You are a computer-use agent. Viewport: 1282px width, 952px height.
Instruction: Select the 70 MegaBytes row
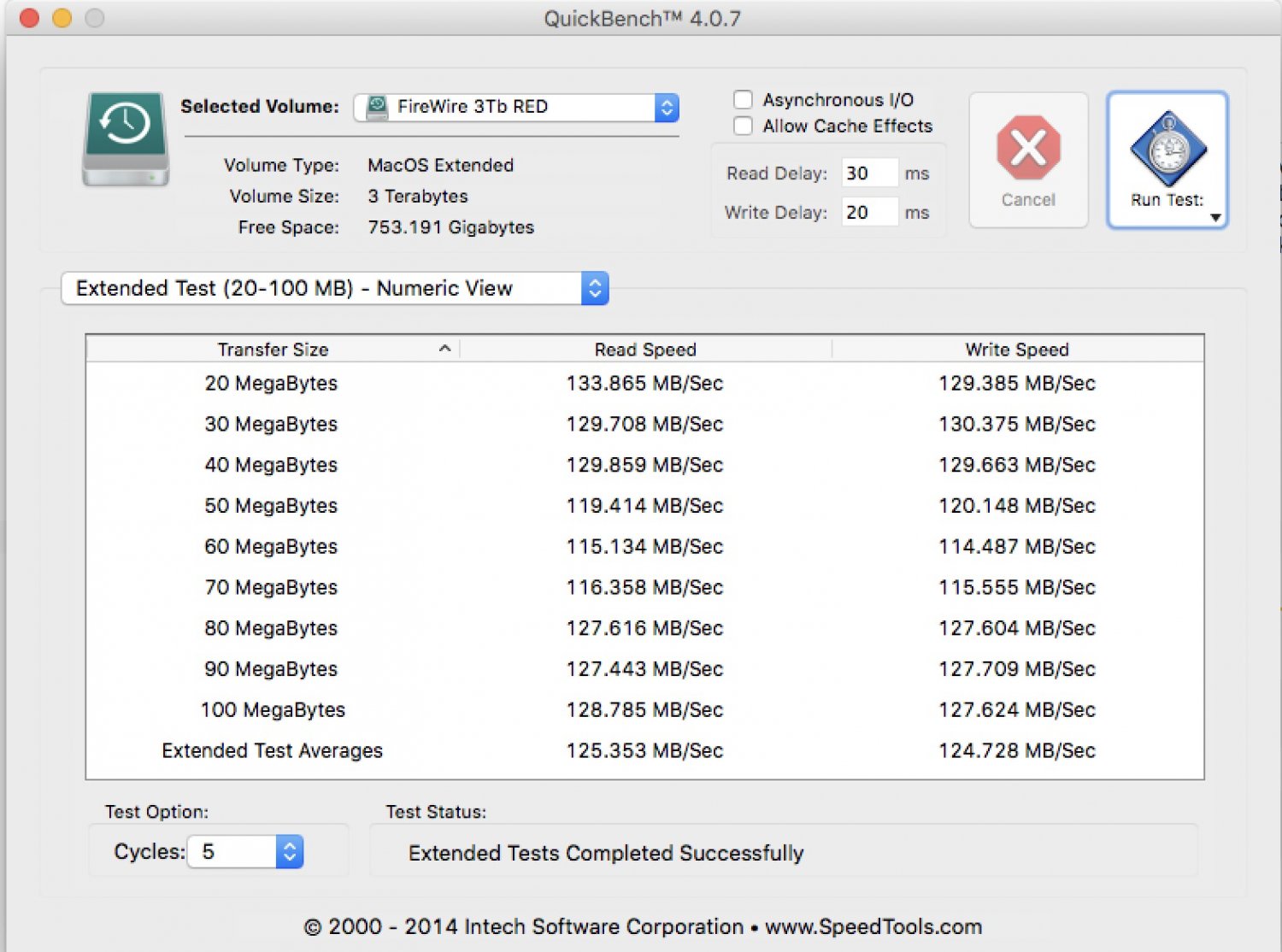645,587
